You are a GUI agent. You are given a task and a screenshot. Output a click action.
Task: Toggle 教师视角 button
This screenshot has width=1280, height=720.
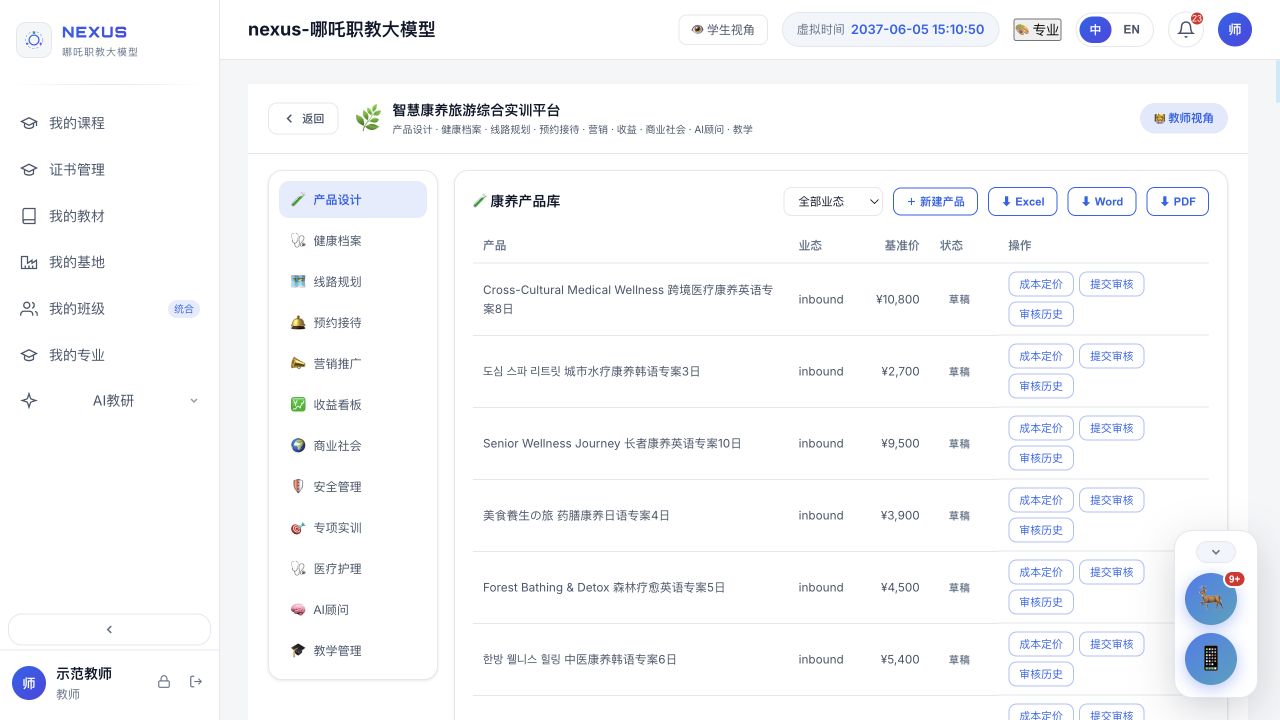(x=1184, y=118)
